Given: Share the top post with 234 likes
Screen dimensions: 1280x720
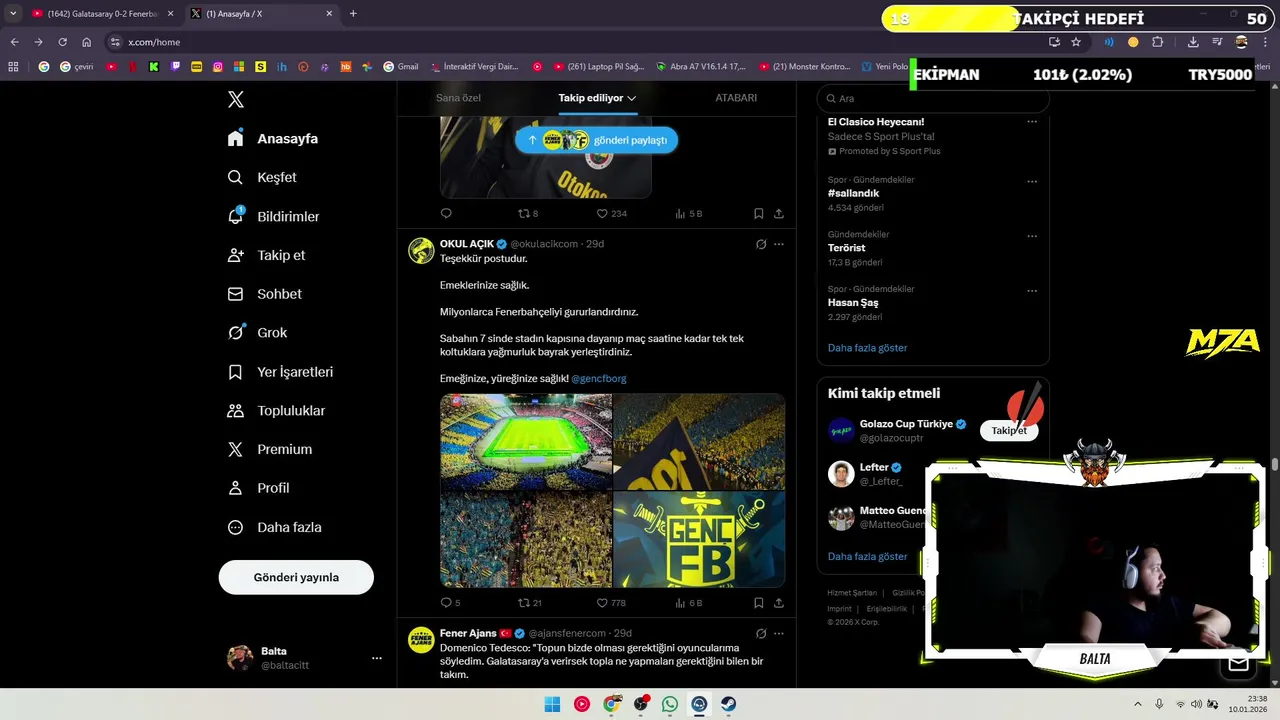Looking at the screenshot, I should (x=779, y=213).
